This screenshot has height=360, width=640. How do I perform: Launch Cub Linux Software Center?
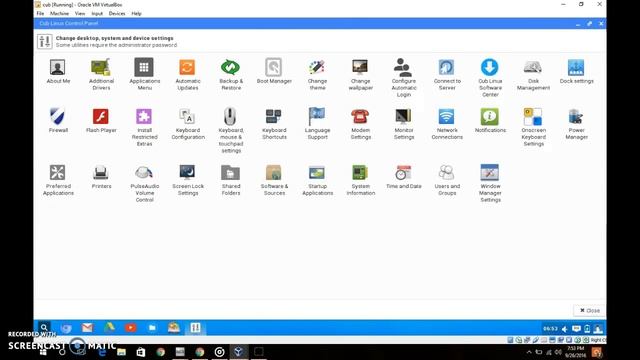tap(490, 78)
